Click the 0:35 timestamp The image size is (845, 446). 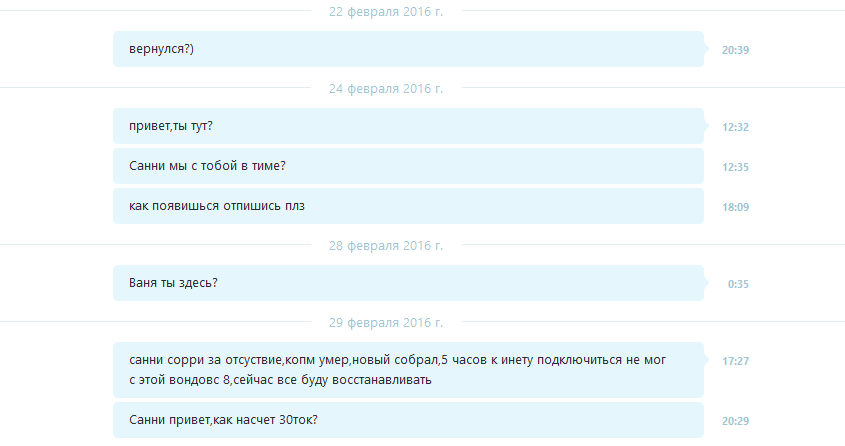pos(738,284)
